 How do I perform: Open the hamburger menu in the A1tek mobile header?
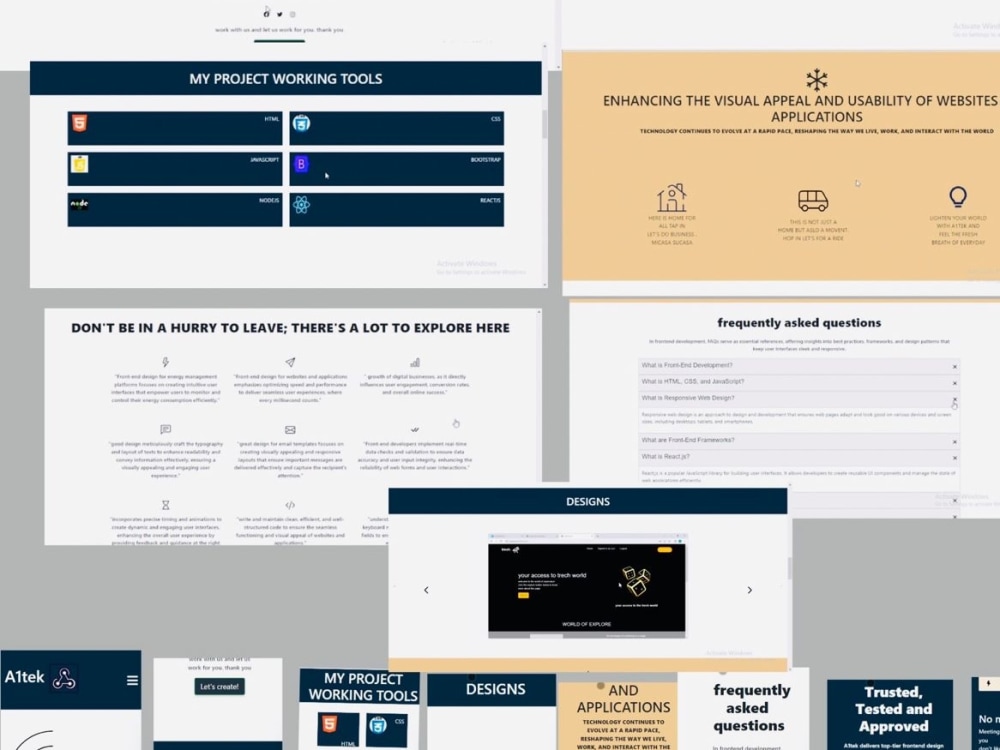[132, 680]
